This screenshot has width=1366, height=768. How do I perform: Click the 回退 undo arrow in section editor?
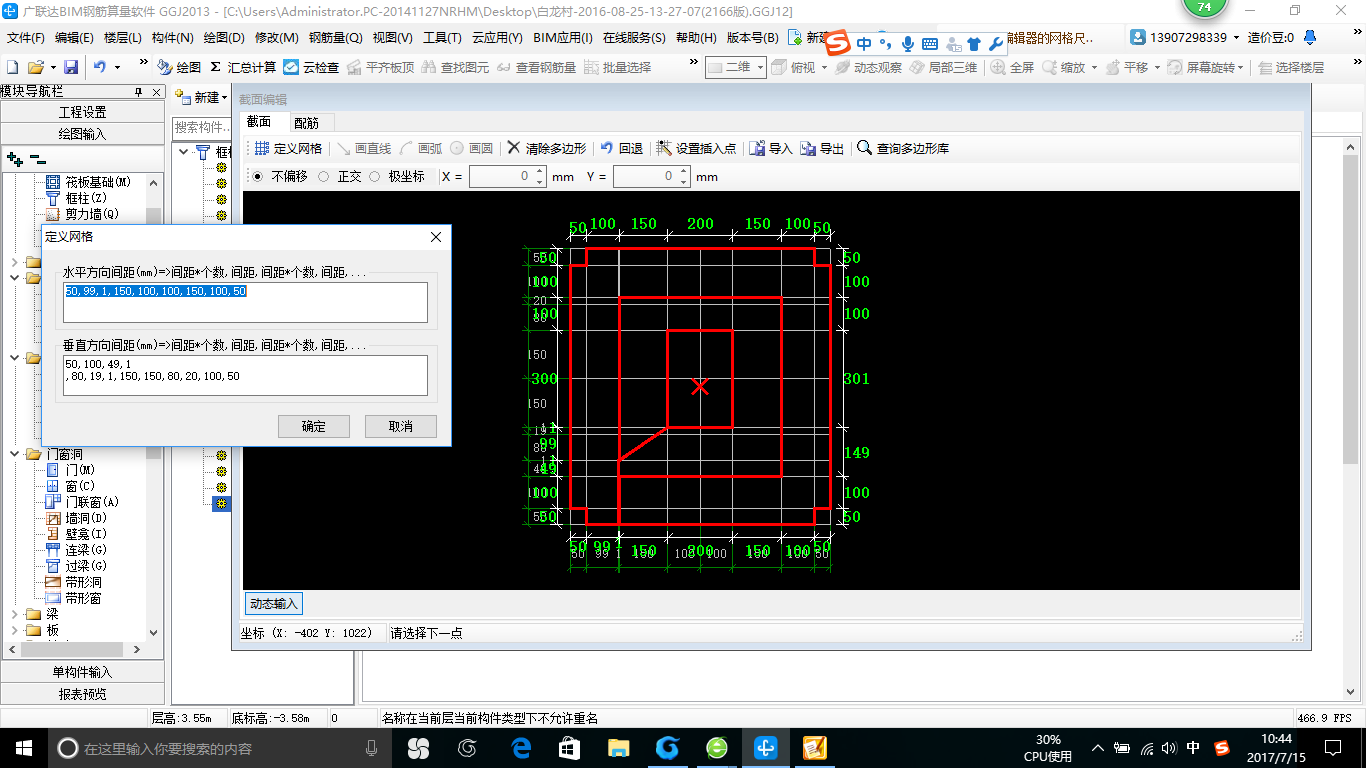point(607,148)
